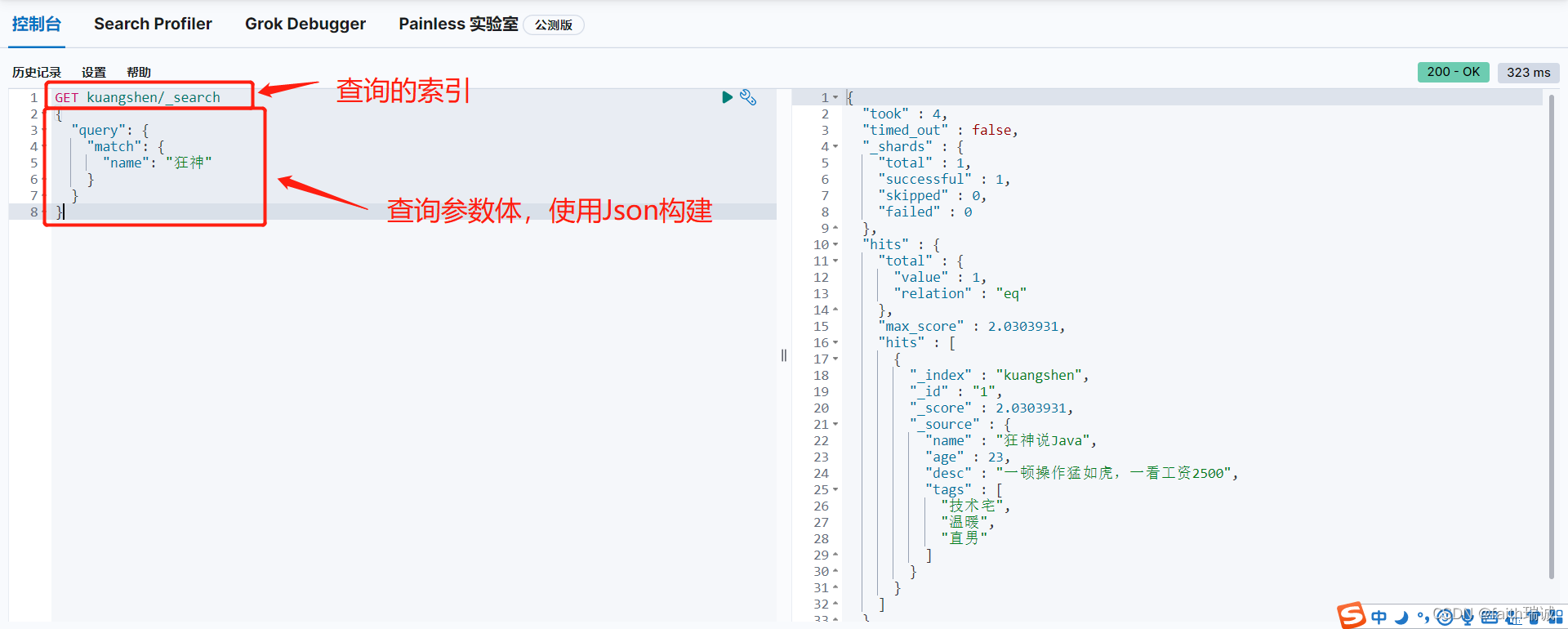Click the "_score" : 2.0303931 line

point(991,408)
